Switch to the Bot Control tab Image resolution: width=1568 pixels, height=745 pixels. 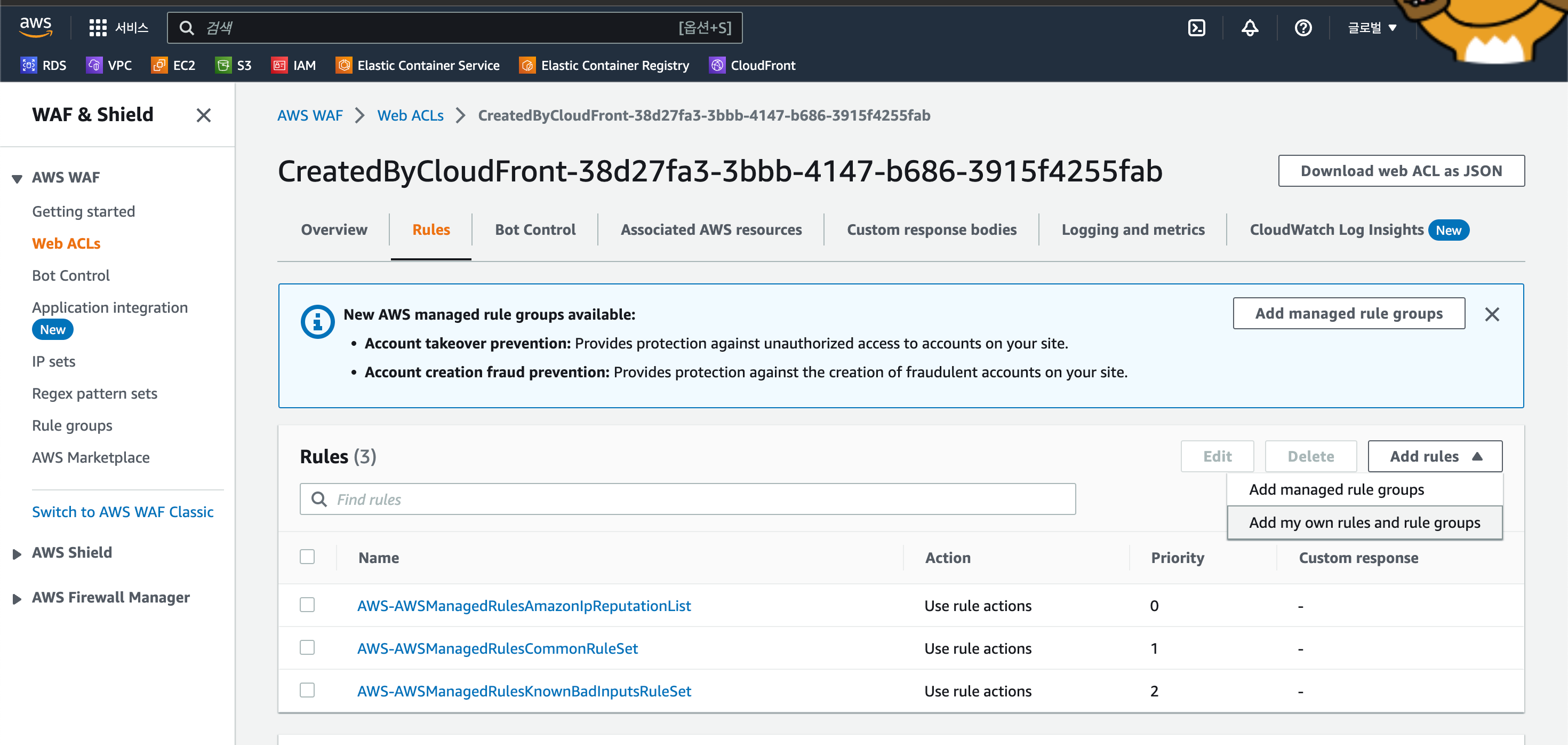click(x=534, y=229)
